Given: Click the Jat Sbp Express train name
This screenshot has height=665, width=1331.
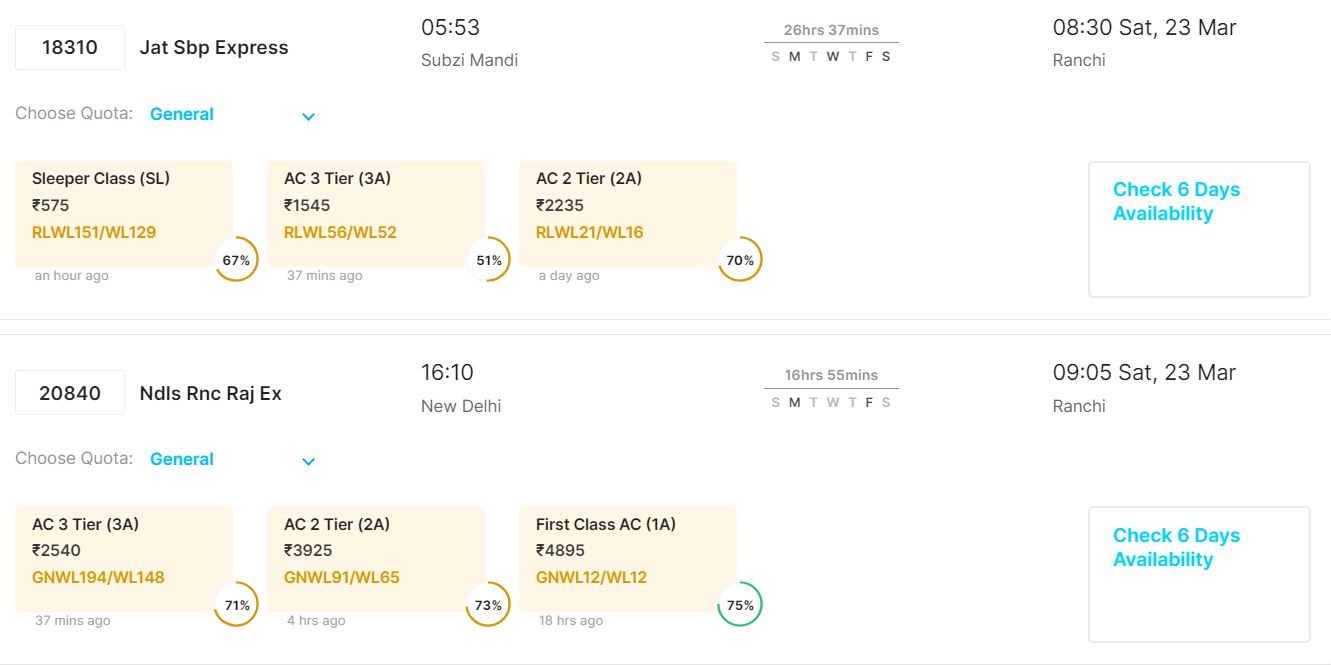Looking at the screenshot, I should coord(214,48).
